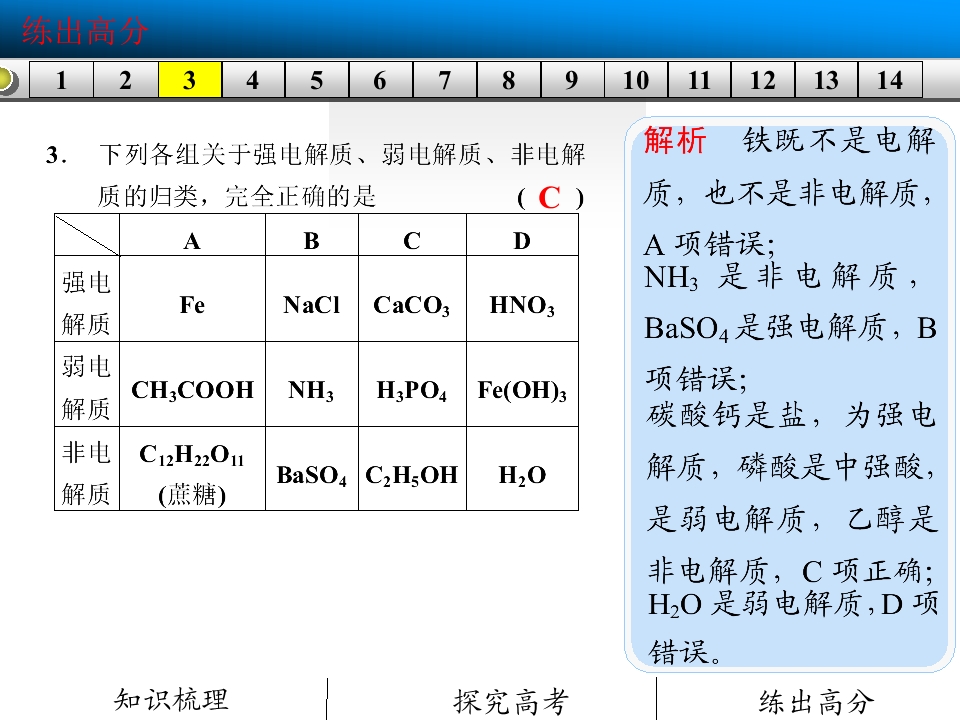This screenshot has width=960, height=720.
Task: Jump to question 10 tab
Action: (636, 80)
